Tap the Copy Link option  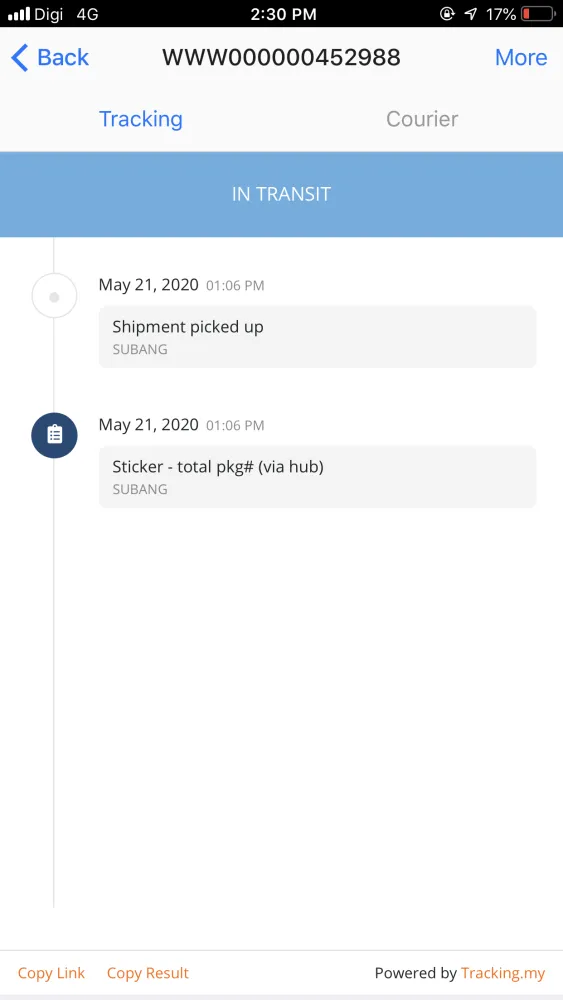click(x=51, y=973)
